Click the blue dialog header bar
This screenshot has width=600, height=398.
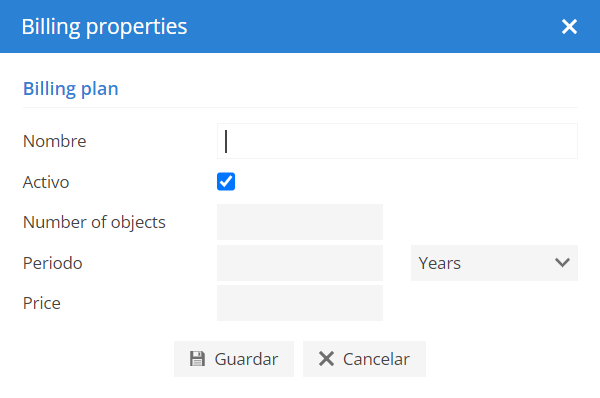(x=300, y=26)
